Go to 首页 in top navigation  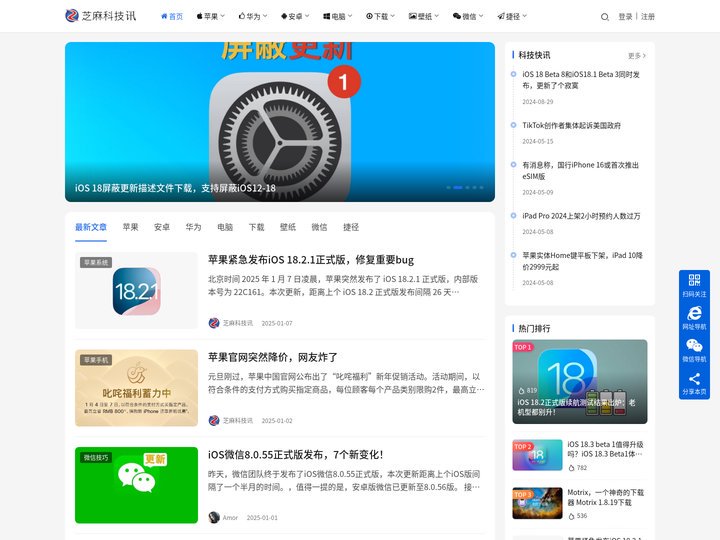[x=172, y=17]
